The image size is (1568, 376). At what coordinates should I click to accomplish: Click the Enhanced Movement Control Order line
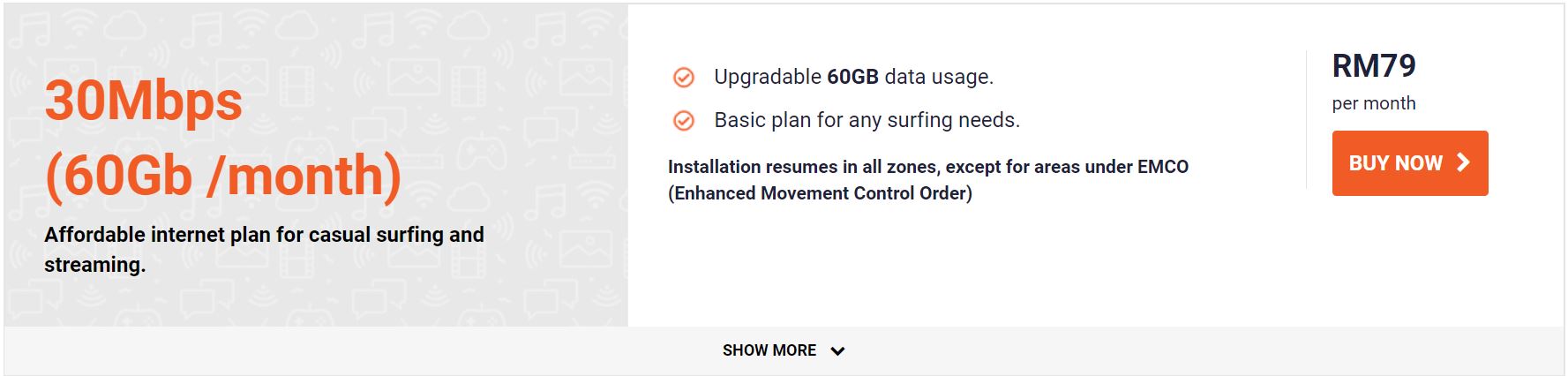tap(820, 193)
